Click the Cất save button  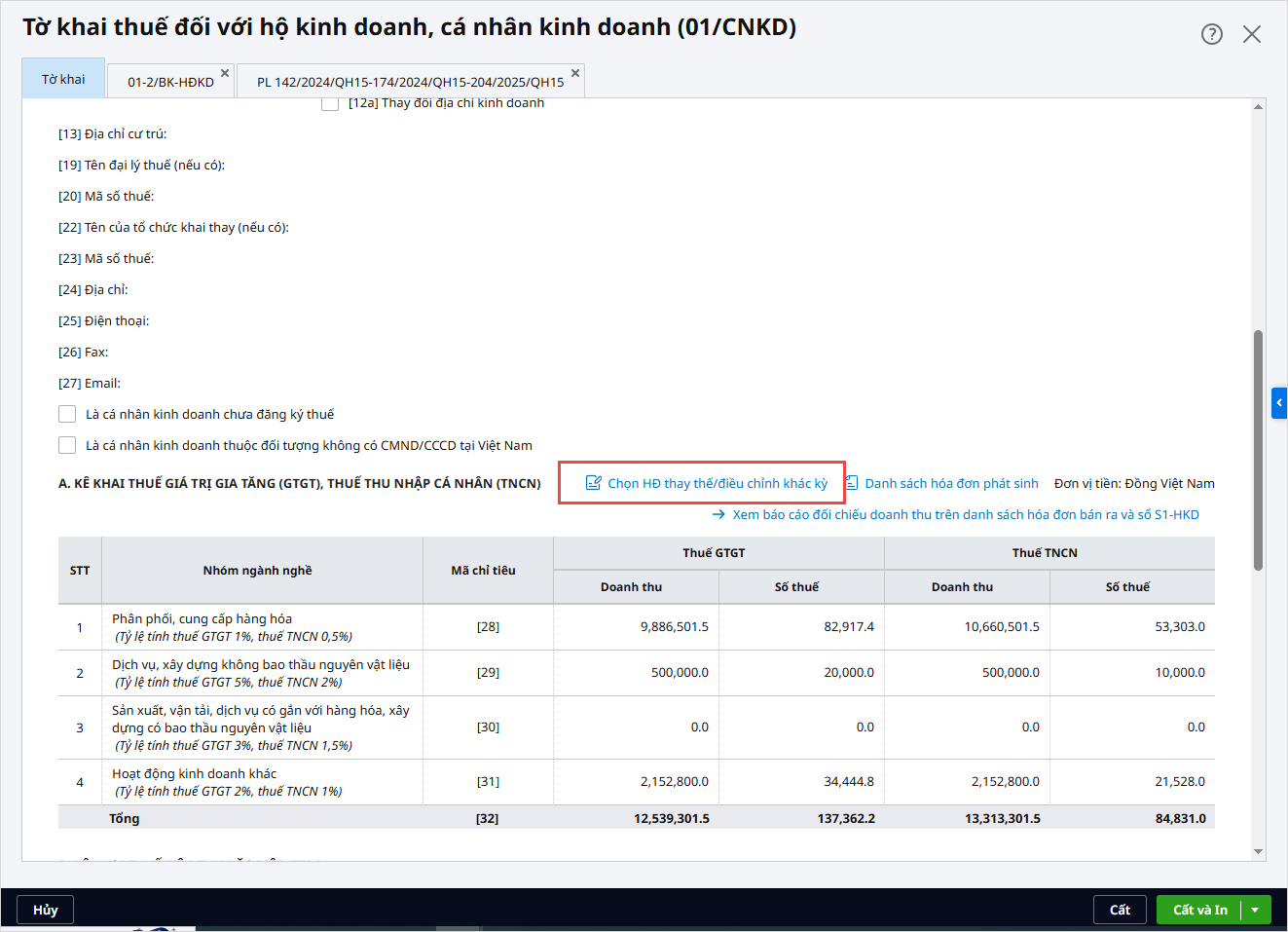point(1120,910)
